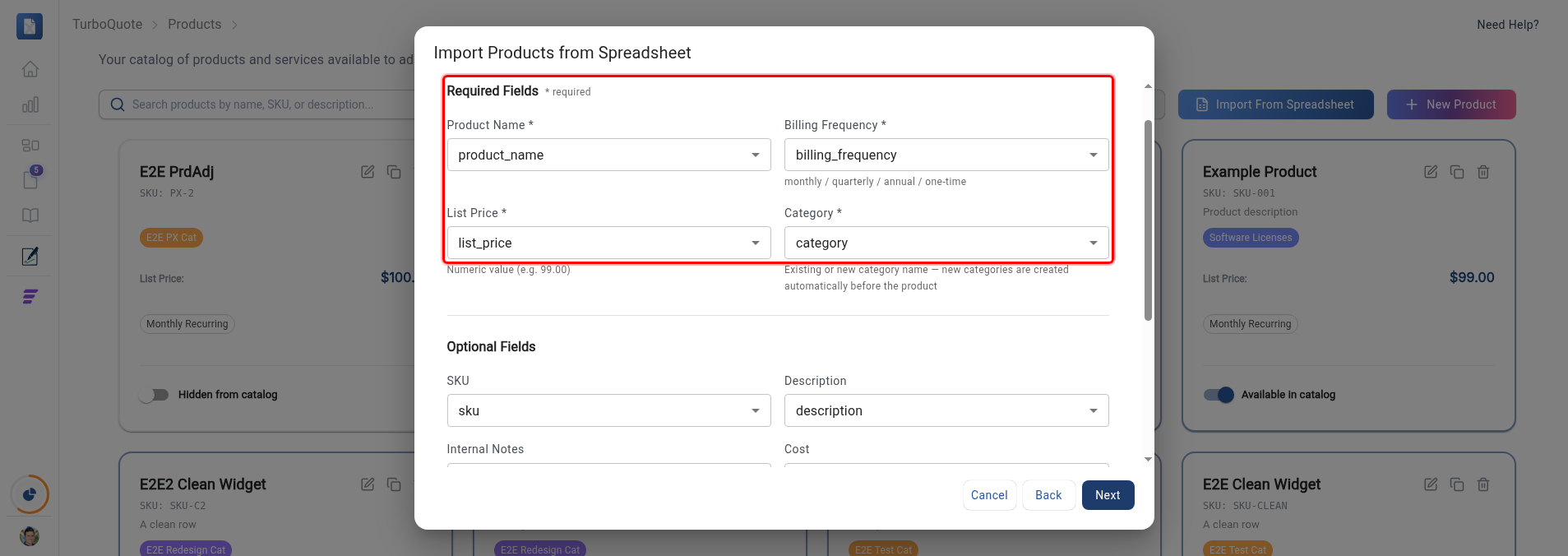The image size is (1568, 556).
Task: Click the Required Fields heading
Action: click(493, 91)
